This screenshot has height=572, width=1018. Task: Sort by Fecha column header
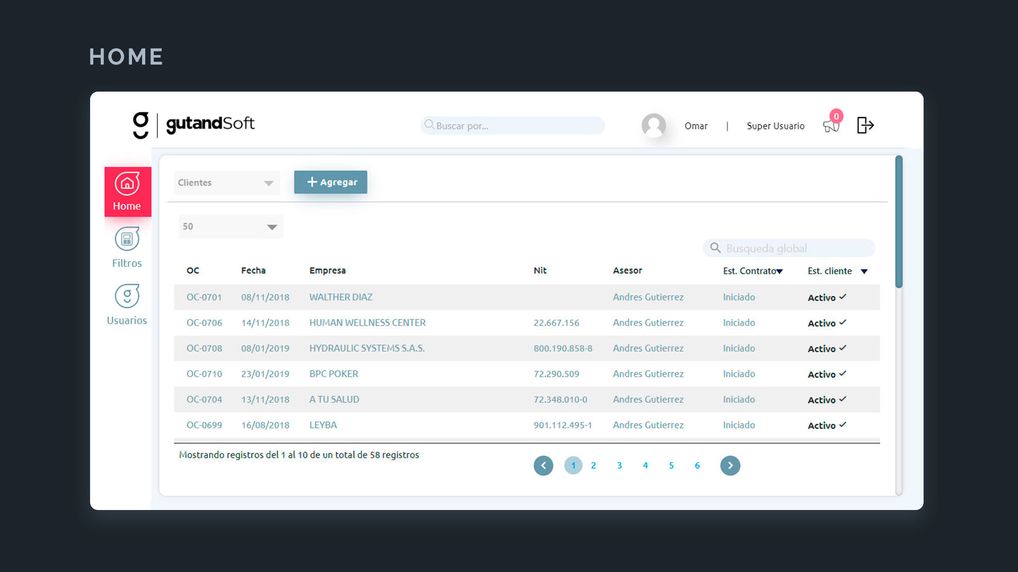click(253, 271)
